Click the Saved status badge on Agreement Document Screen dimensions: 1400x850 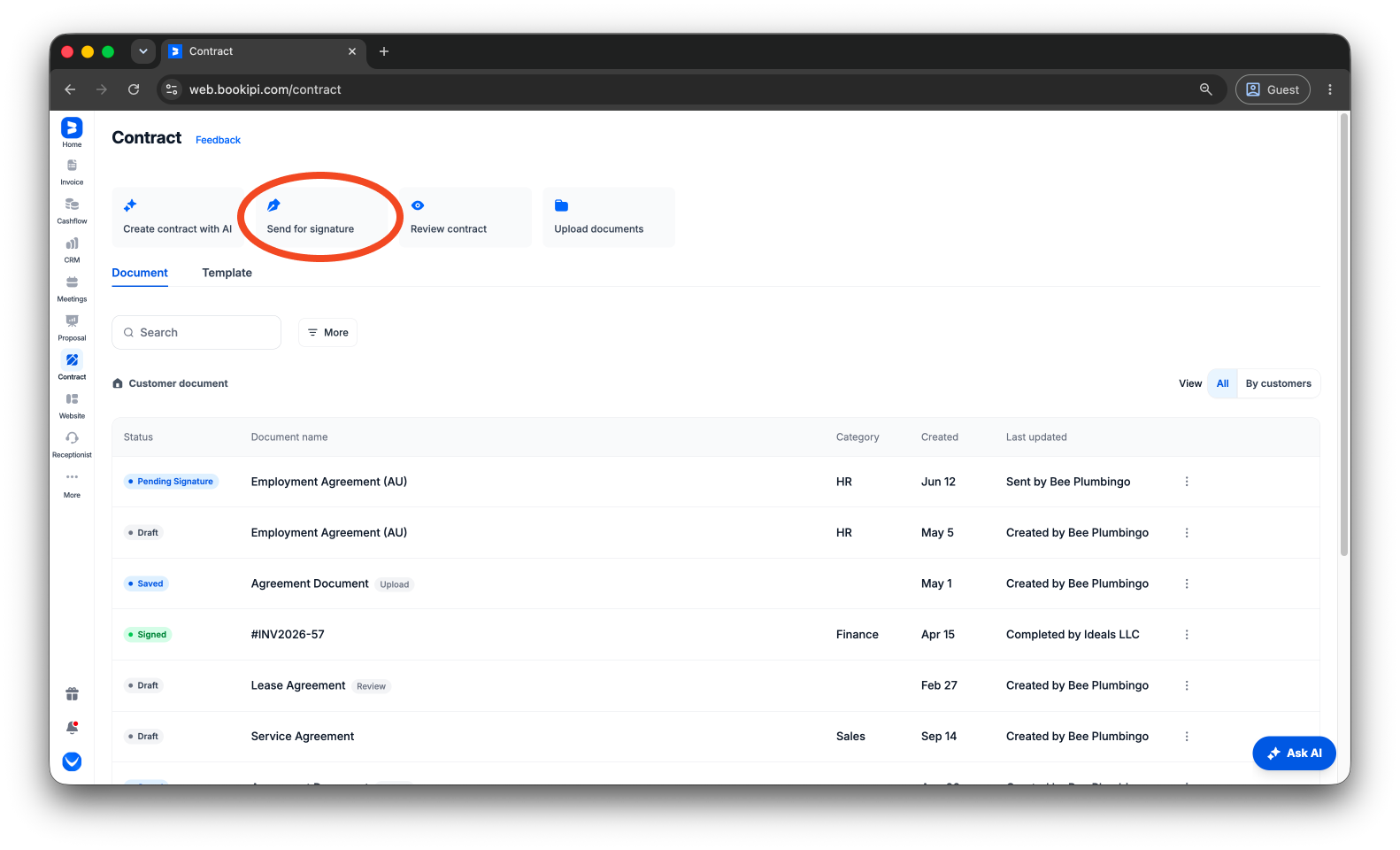coord(146,583)
